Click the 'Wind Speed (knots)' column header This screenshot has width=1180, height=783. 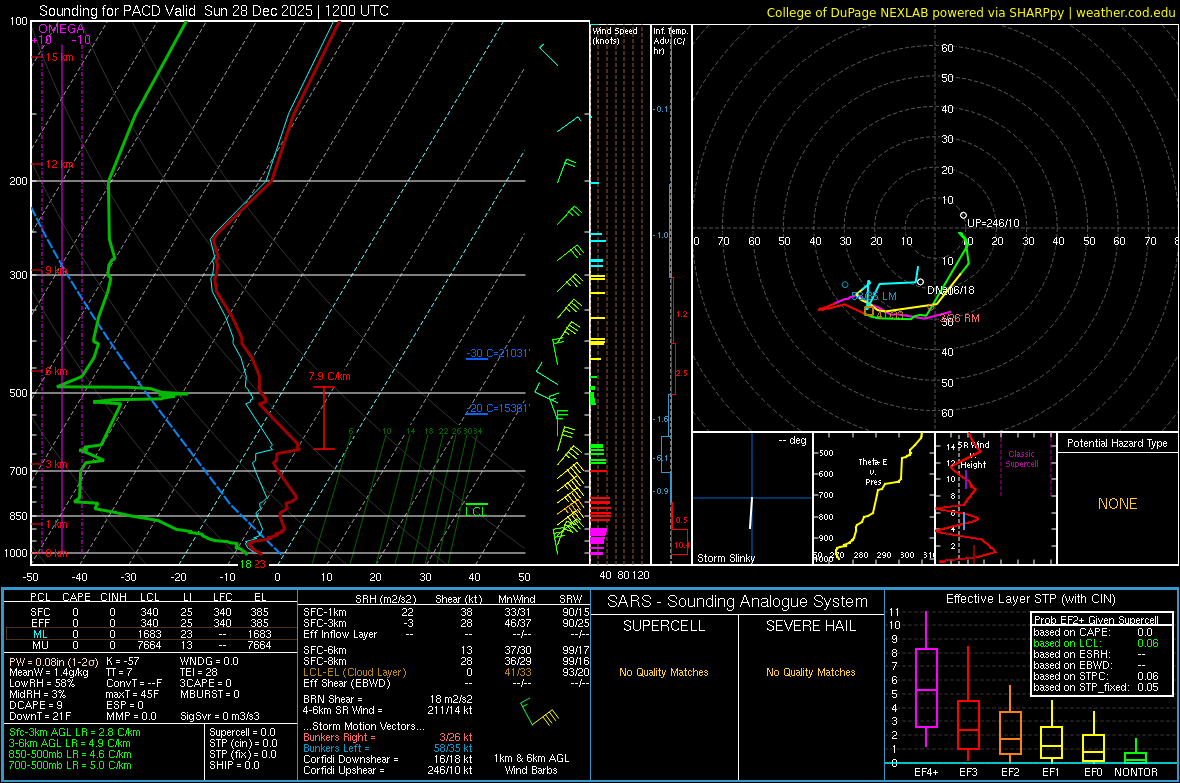pos(615,35)
